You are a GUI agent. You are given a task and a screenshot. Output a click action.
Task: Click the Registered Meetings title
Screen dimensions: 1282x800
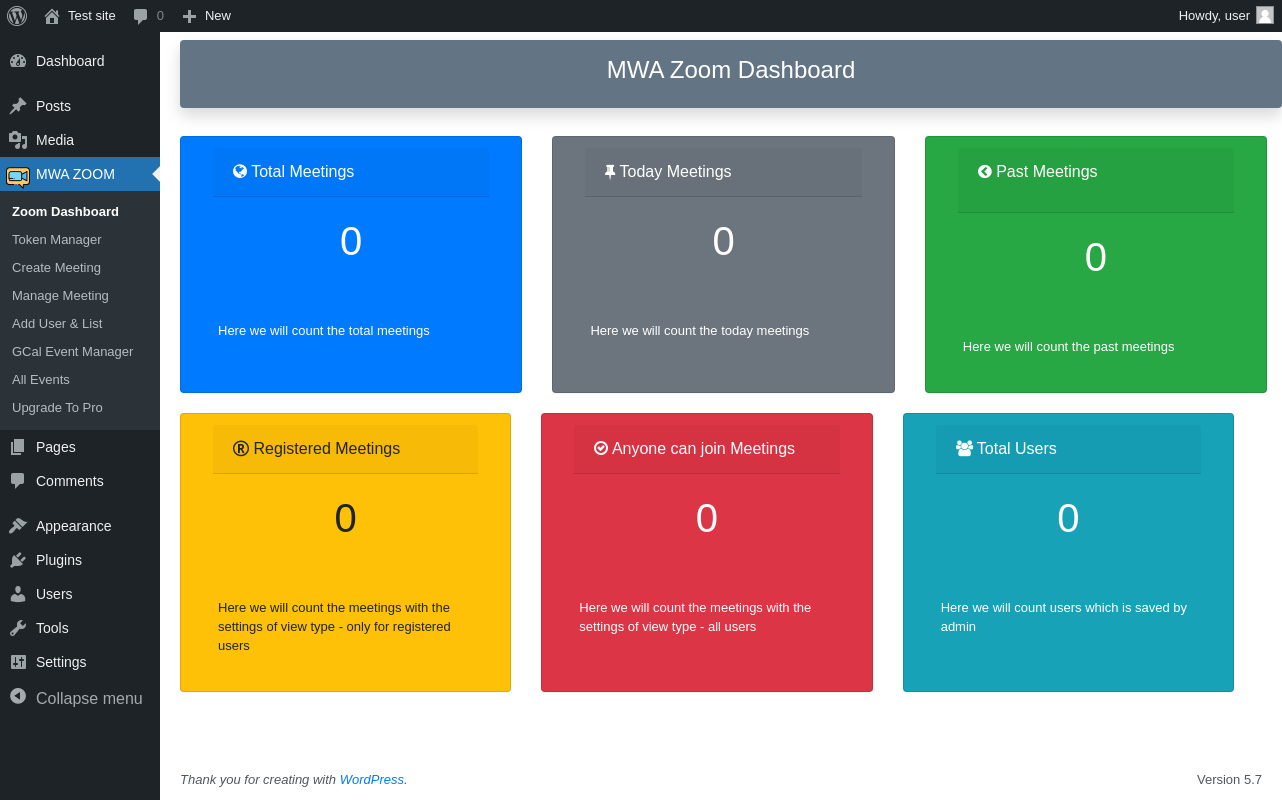click(x=327, y=449)
